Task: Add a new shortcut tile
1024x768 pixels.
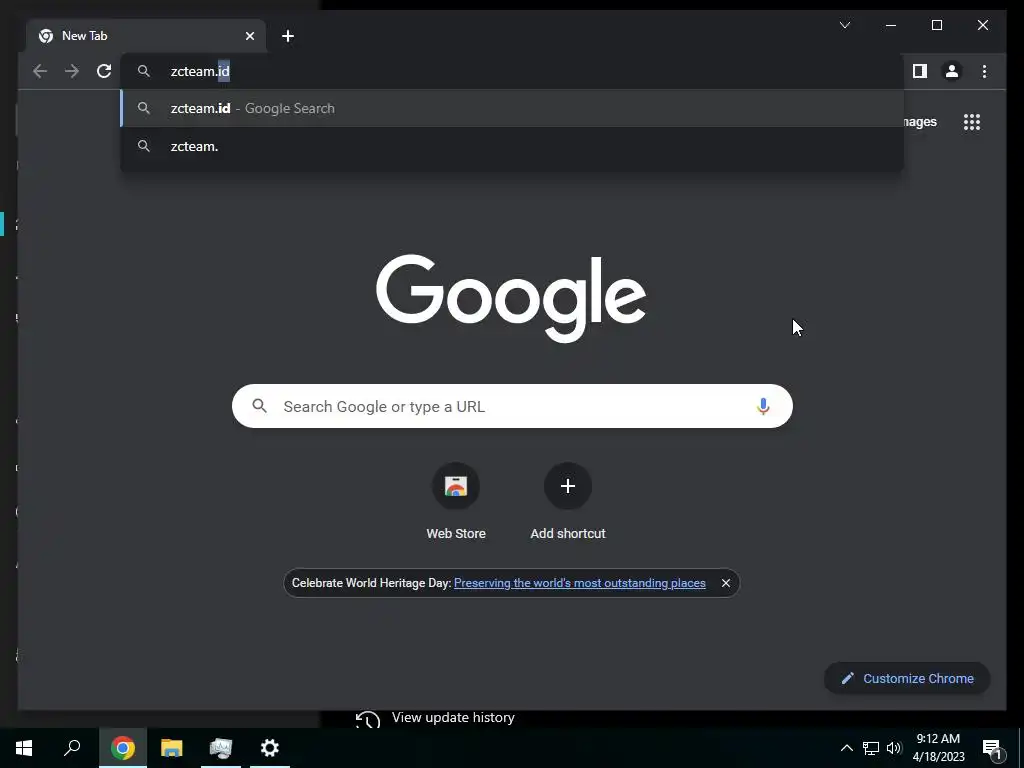Action: coord(568,502)
